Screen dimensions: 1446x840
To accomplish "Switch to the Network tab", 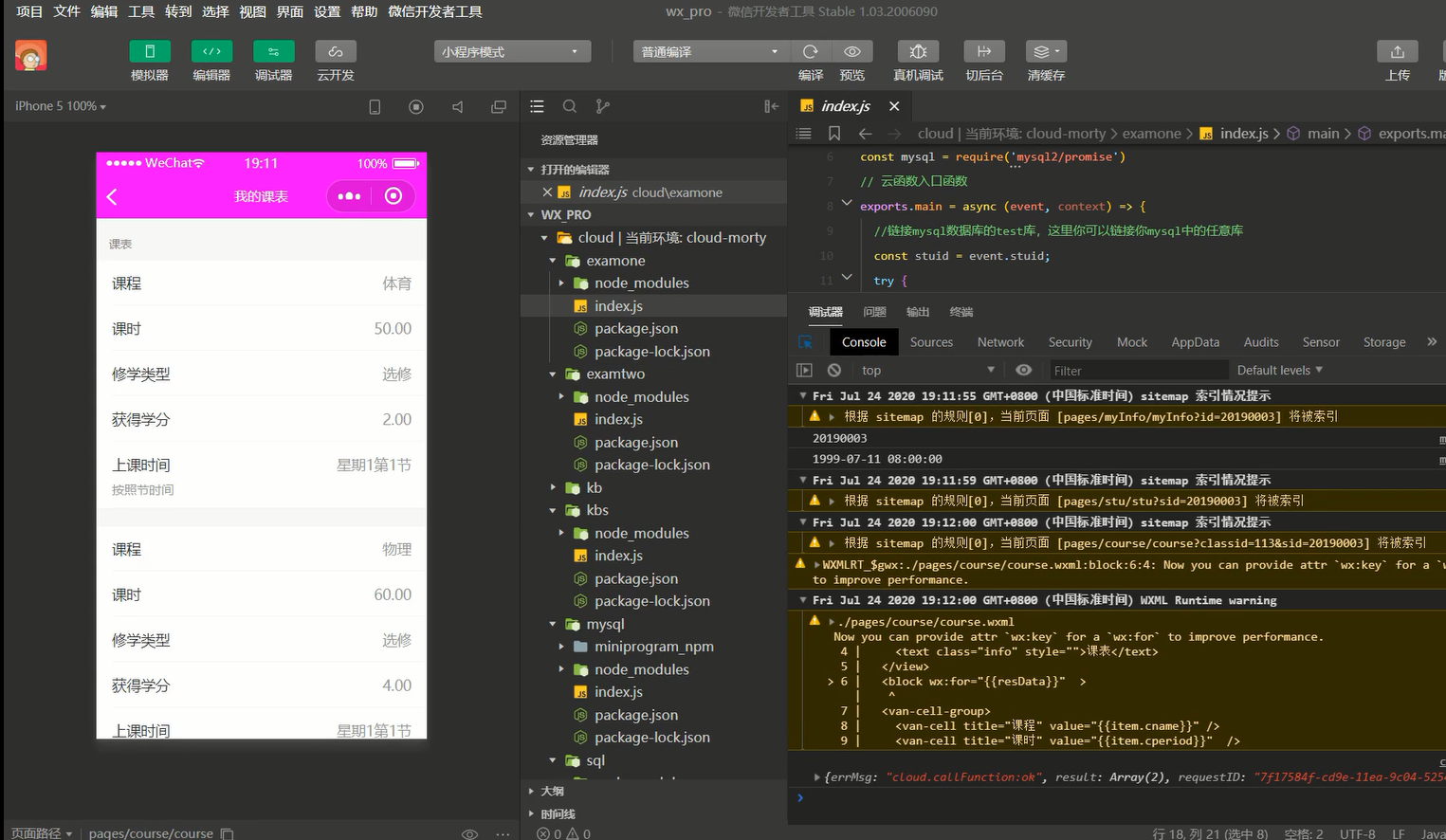I will 1000,342.
